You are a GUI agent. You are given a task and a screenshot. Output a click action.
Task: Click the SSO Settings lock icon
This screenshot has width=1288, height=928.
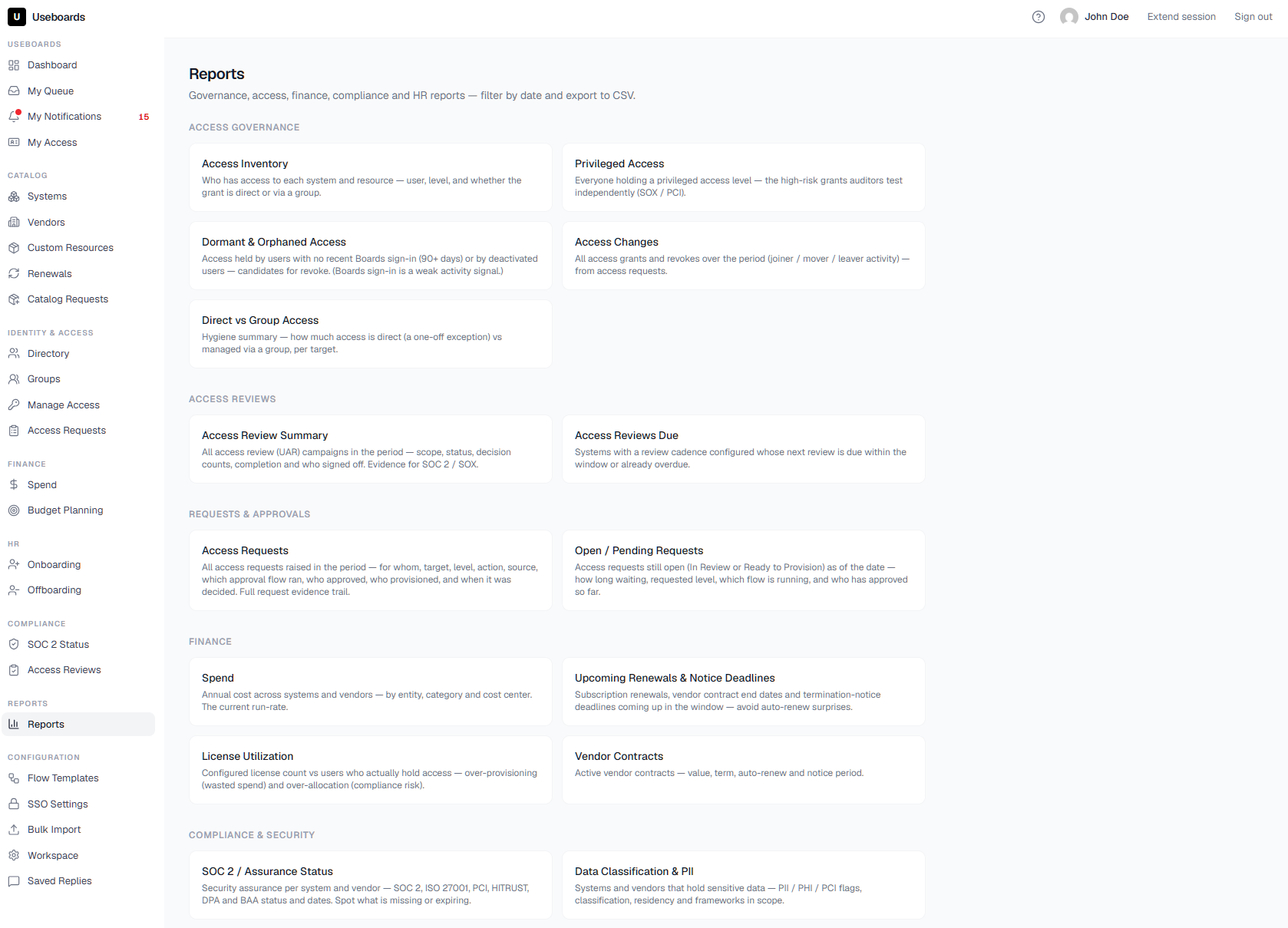click(14, 804)
